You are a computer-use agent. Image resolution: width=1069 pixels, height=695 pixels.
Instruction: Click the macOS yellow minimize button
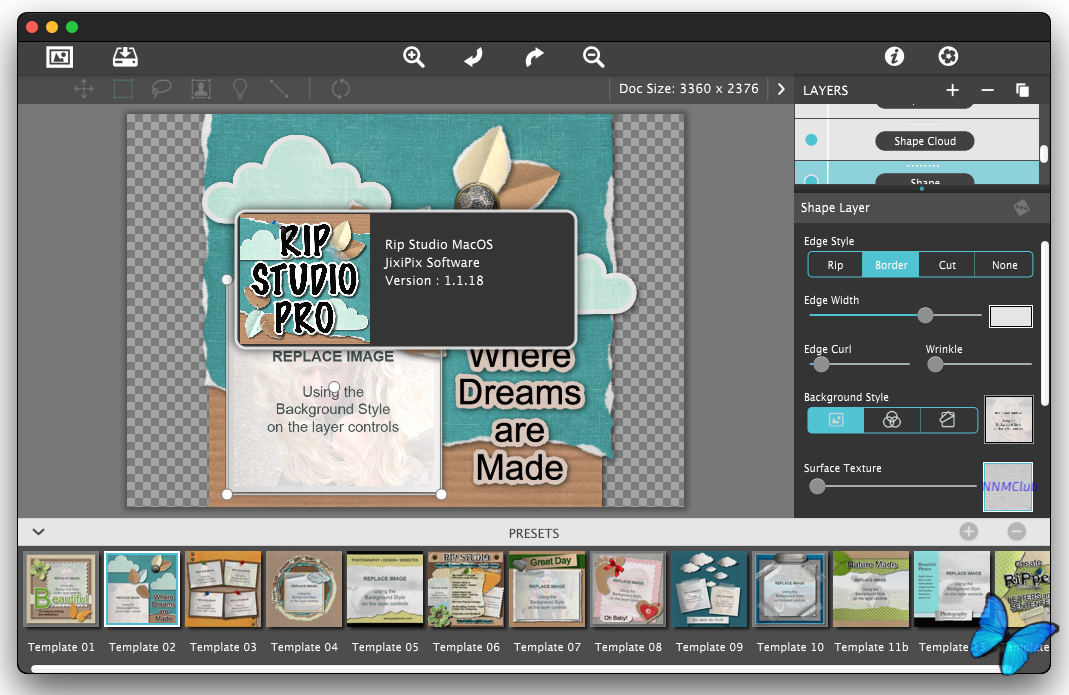coord(52,27)
